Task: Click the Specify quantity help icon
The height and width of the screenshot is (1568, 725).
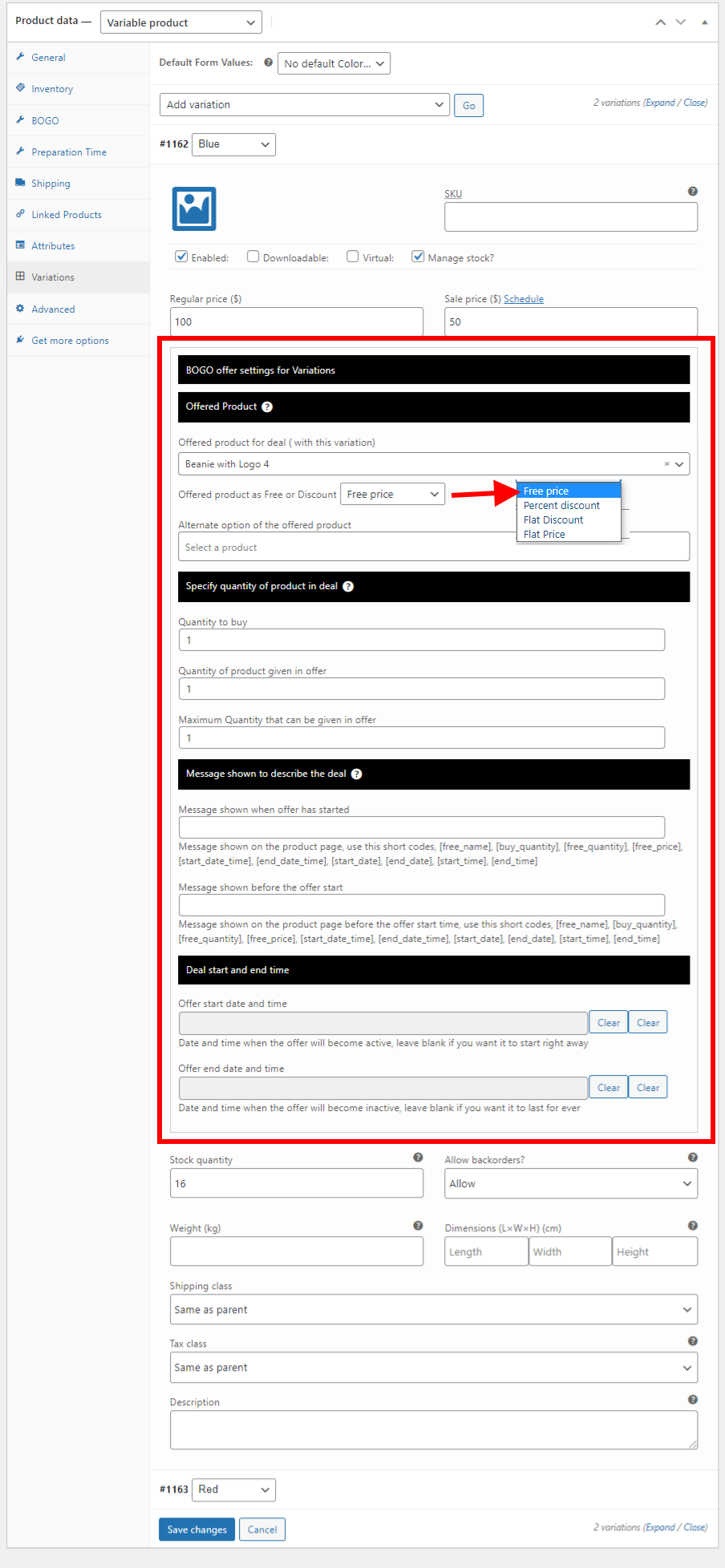Action: pos(348,587)
